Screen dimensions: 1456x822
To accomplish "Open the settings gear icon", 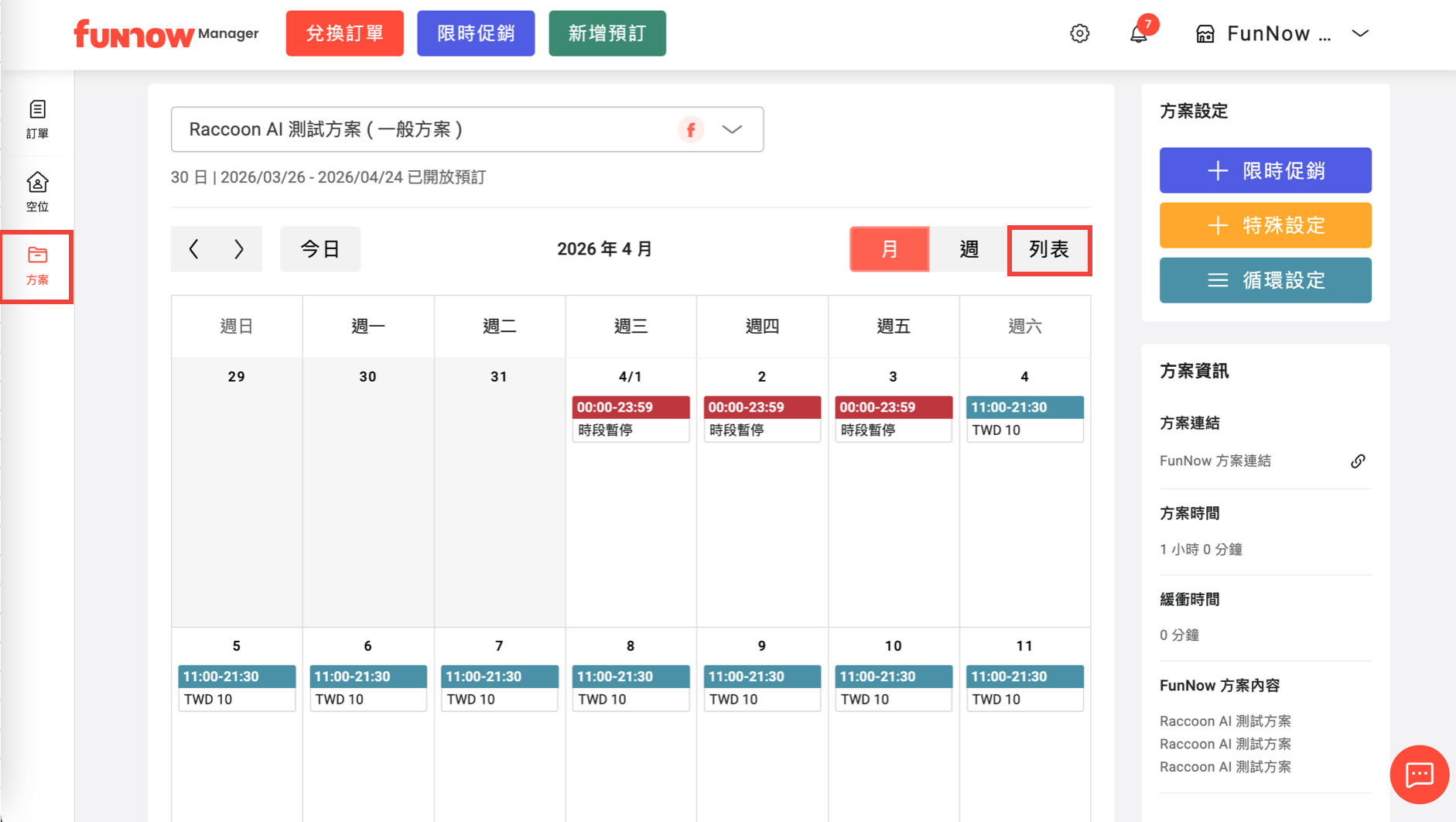I will click(x=1079, y=33).
